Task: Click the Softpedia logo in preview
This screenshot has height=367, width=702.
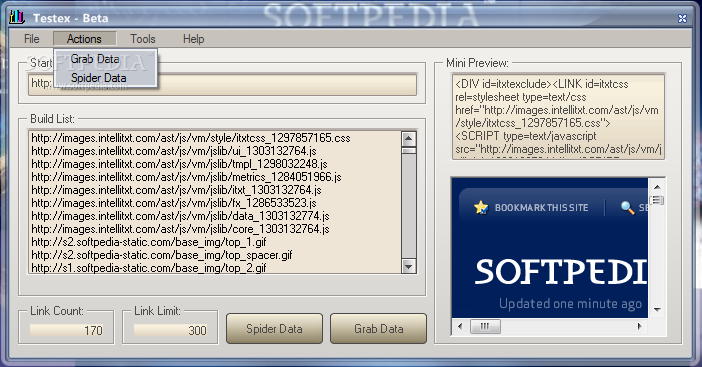Action: point(561,271)
